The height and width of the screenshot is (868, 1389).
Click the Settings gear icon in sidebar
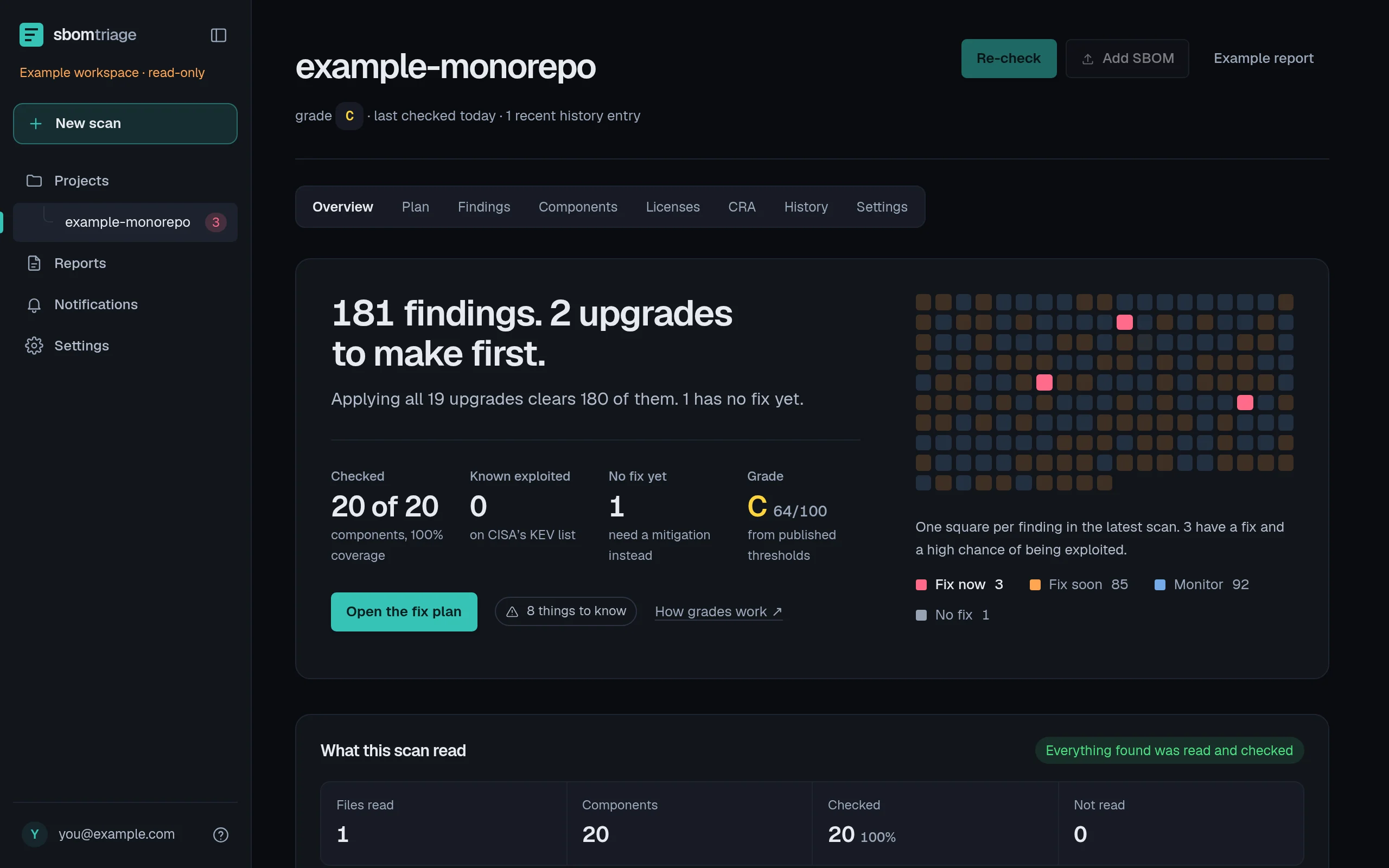34,346
